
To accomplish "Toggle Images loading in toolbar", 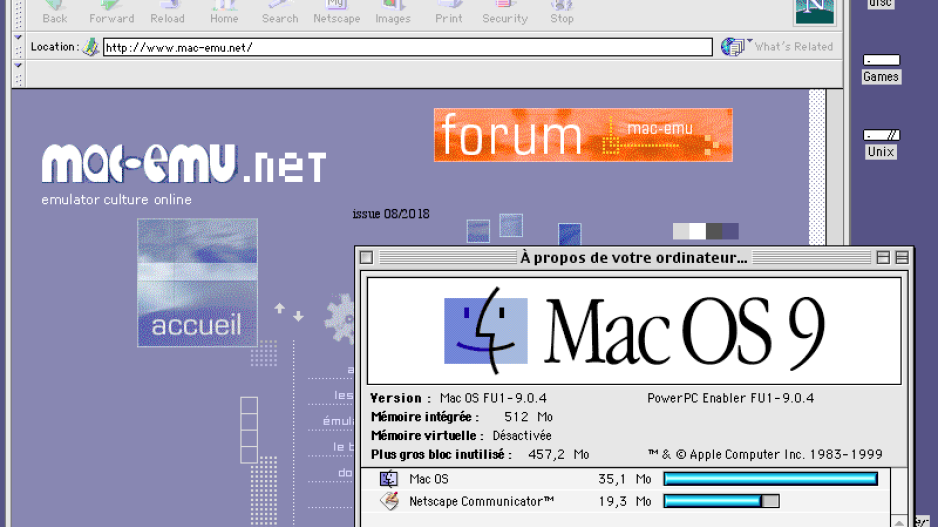I will [392, 12].
